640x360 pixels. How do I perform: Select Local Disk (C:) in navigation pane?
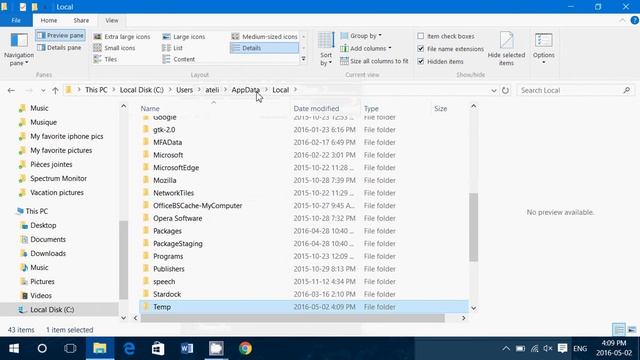click(x=52, y=310)
